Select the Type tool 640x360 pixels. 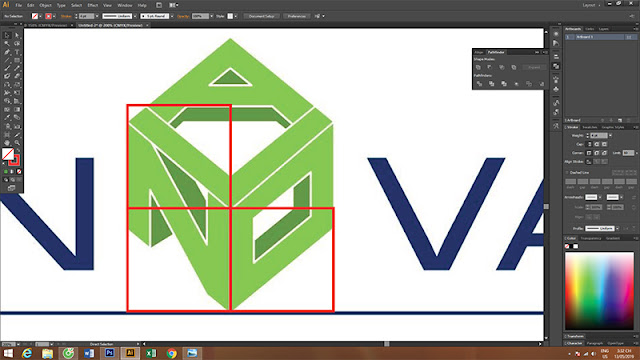point(17,52)
